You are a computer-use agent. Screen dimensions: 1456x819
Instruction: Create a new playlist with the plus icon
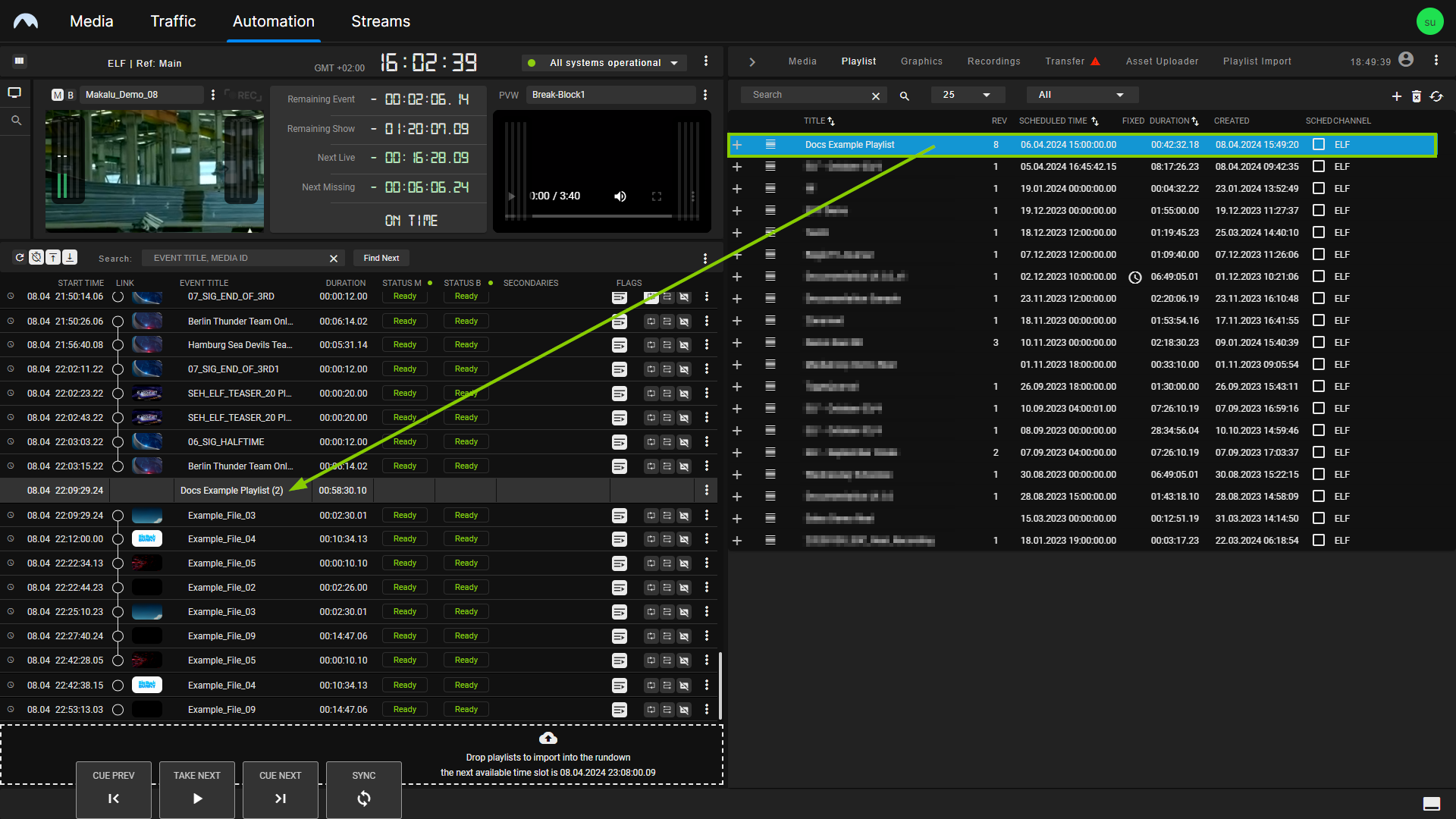pos(1398,96)
